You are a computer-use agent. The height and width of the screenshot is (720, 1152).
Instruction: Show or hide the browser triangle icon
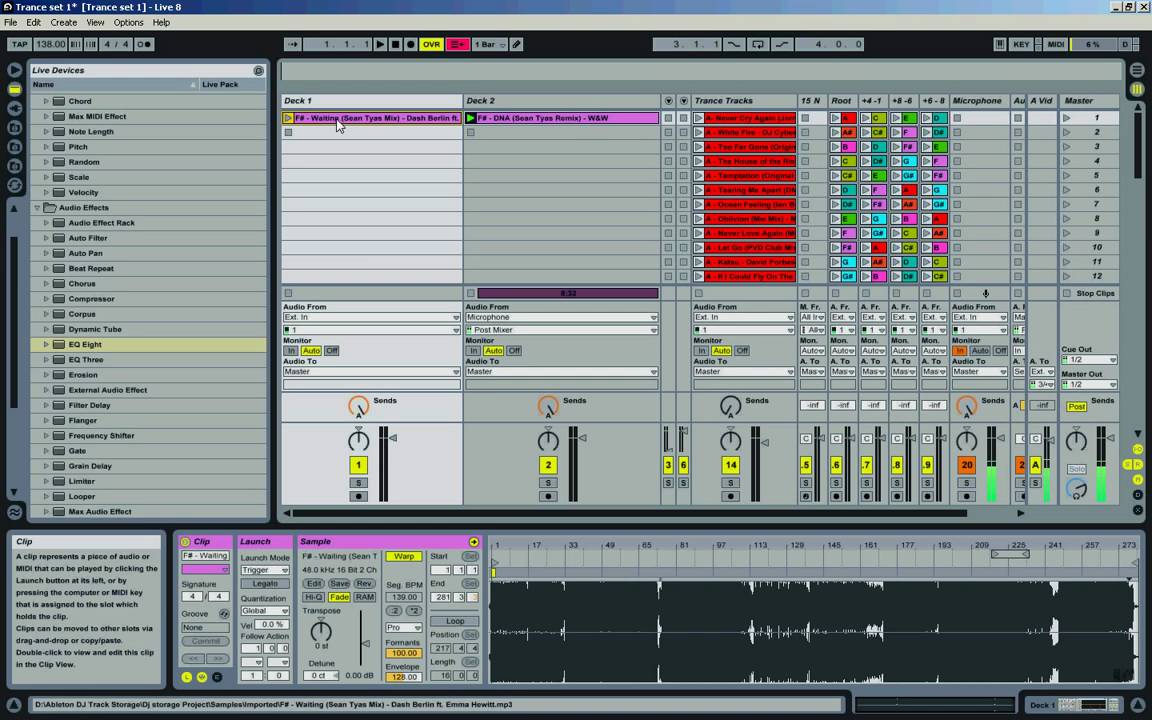[14, 70]
